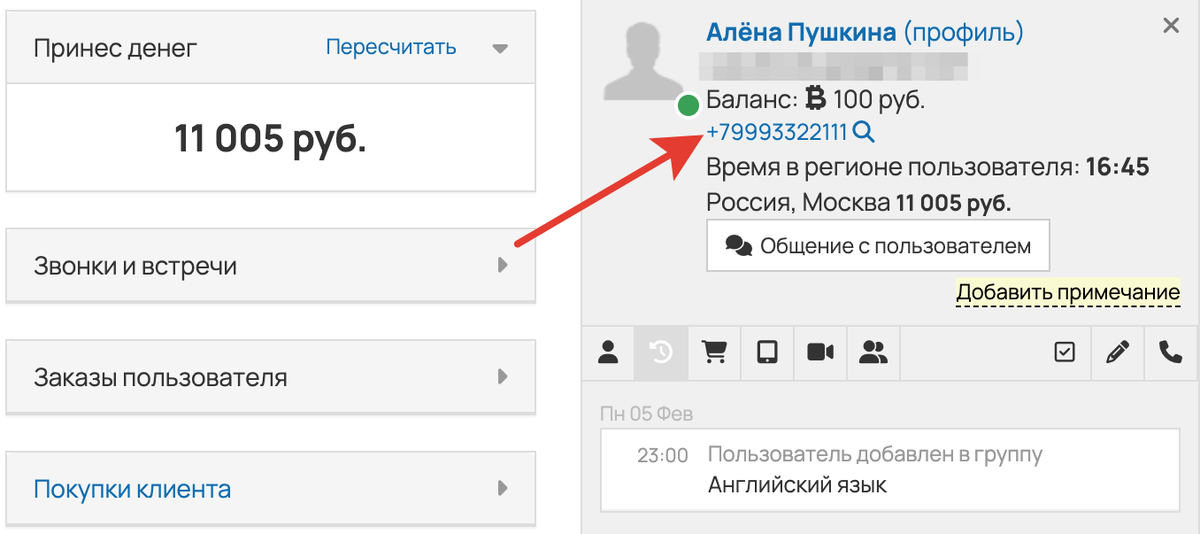The image size is (1200, 534).
Task: Open the history clock tab icon
Action: [x=661, y=352]
